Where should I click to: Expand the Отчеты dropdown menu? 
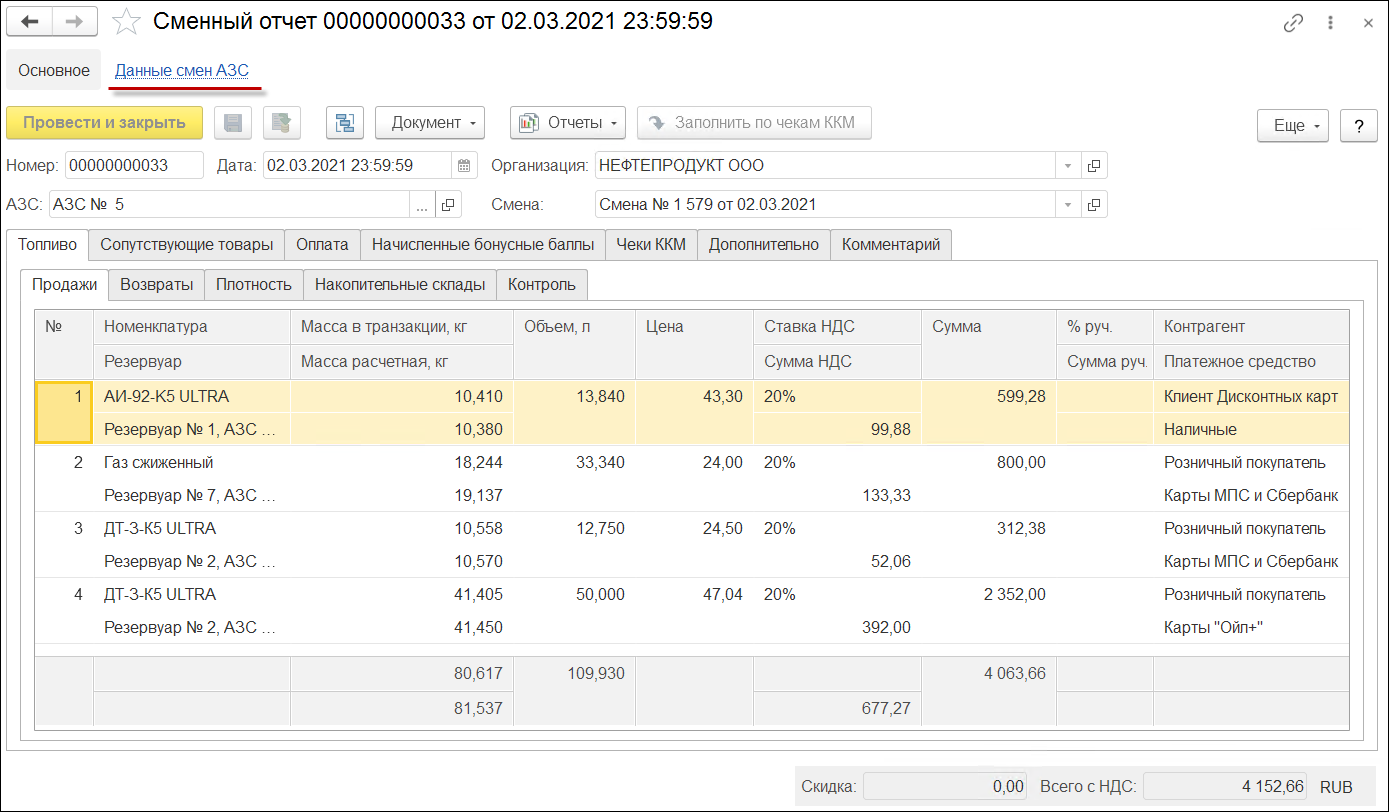point(567,123)
